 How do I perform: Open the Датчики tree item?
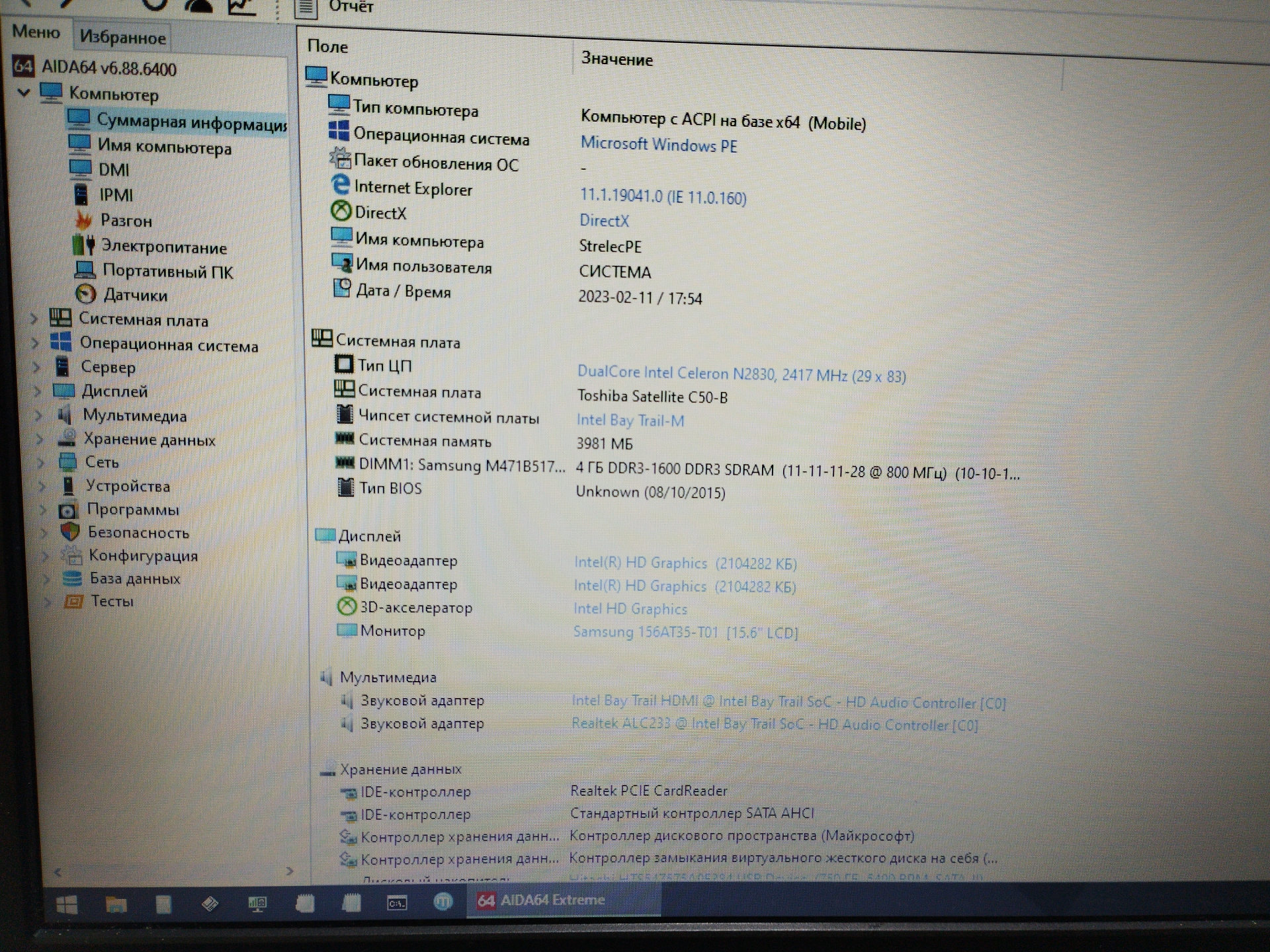121,295
